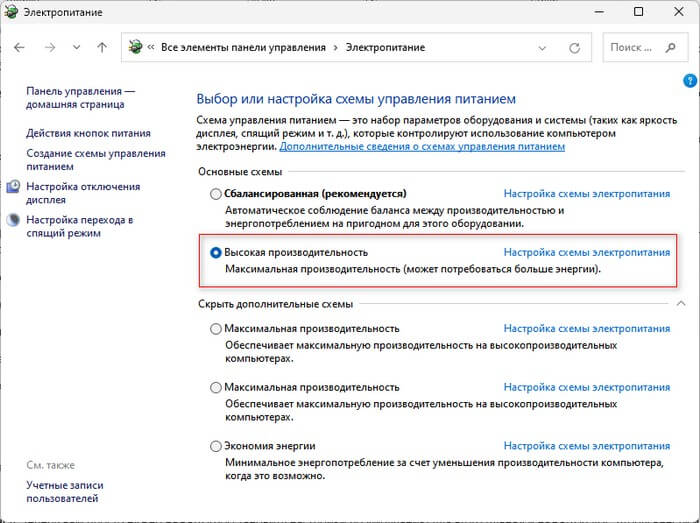The height and width of the screenshot is (523, 700).
Task: Go up one level arrow
Action: pyautogui.click(x=102, y=47)
